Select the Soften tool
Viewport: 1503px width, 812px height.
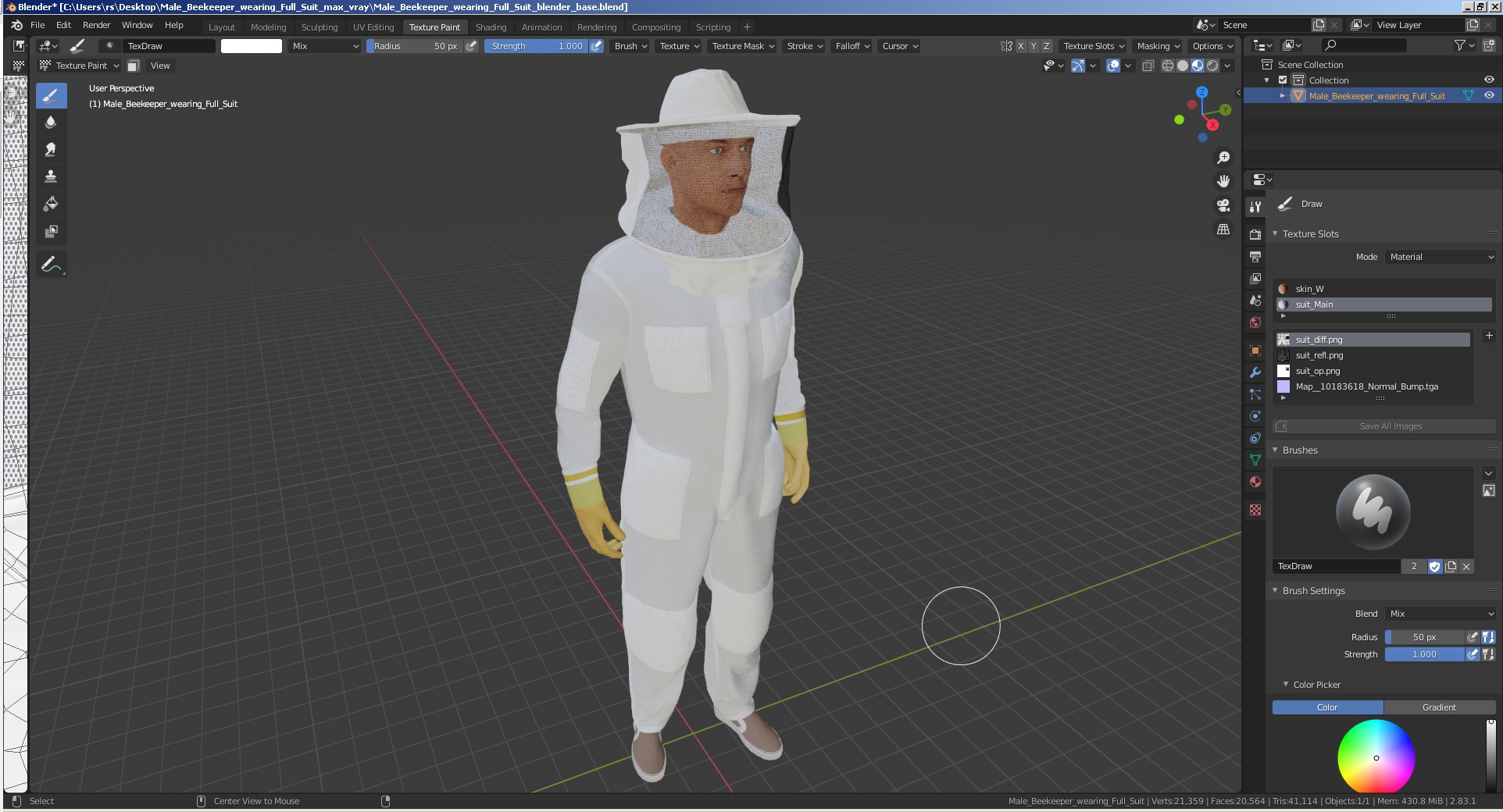pos(51,123)
